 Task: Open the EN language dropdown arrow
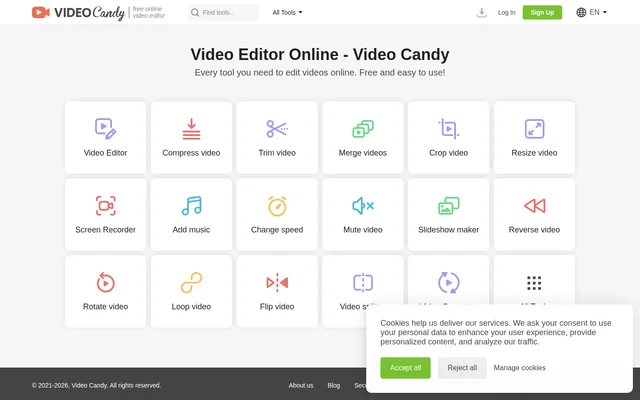(605, 12)
